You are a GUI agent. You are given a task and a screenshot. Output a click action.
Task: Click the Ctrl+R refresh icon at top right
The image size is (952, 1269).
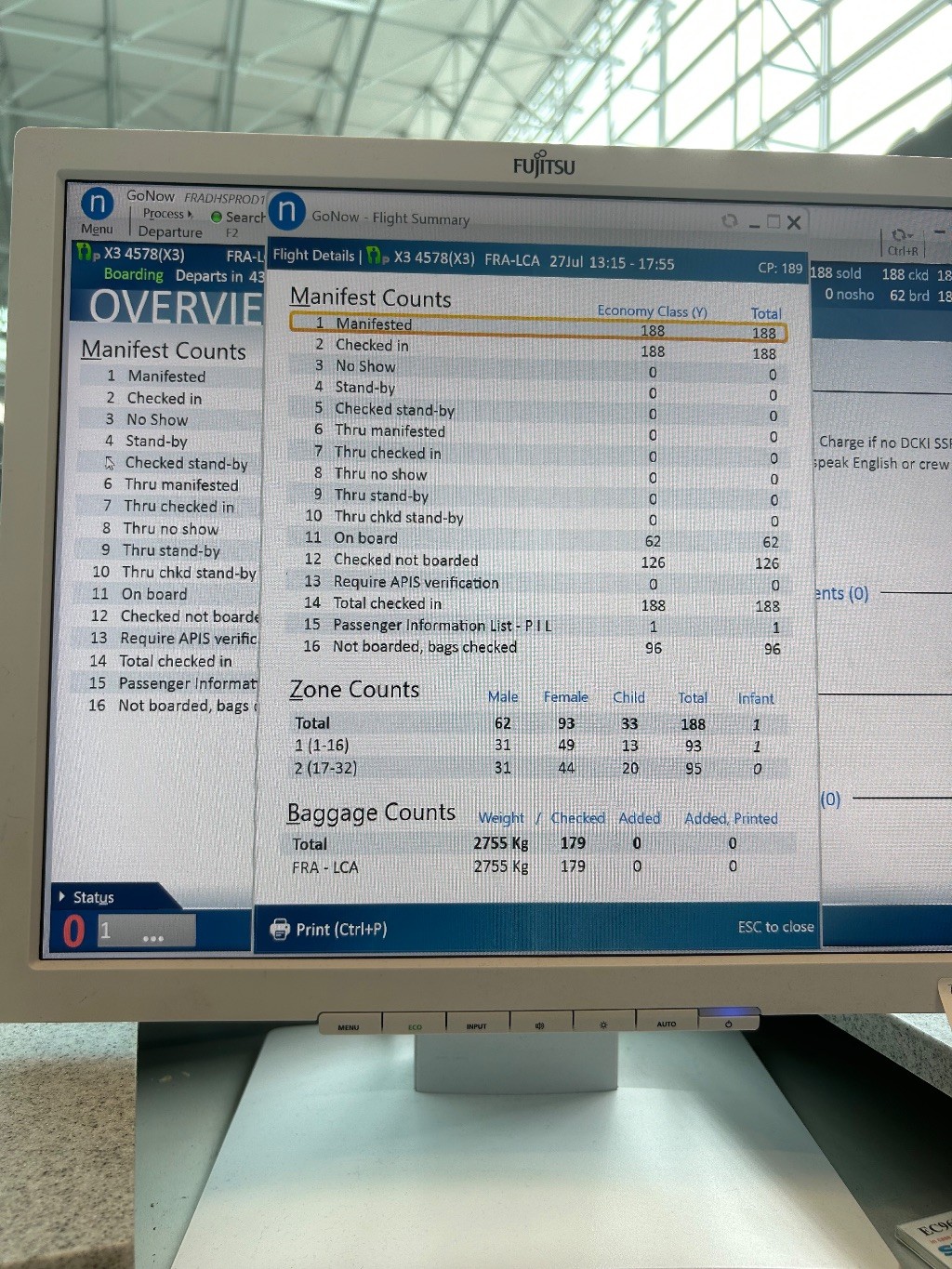click(901, 235)
